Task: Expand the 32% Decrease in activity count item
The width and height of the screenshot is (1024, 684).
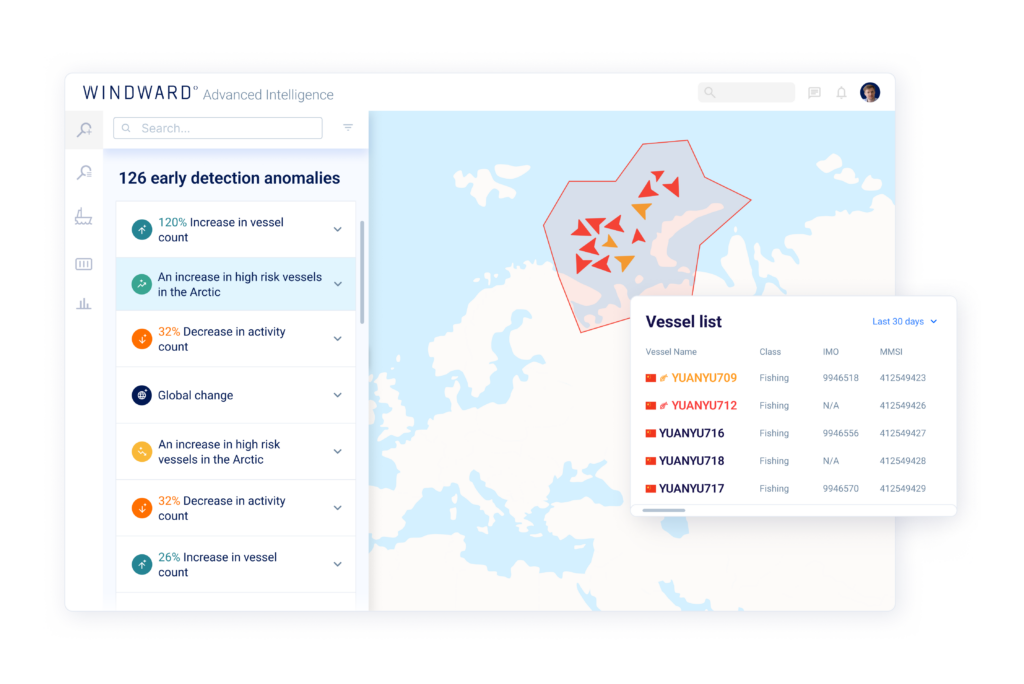Action: [337, 339]
